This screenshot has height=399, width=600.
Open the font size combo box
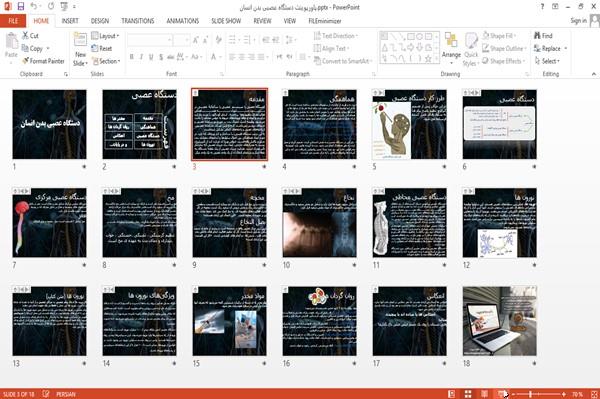click(181, 39)
